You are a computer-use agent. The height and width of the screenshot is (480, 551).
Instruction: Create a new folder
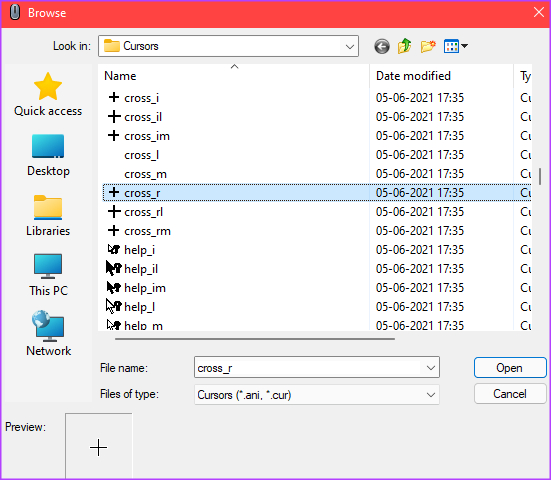click(x=428, y=46)
